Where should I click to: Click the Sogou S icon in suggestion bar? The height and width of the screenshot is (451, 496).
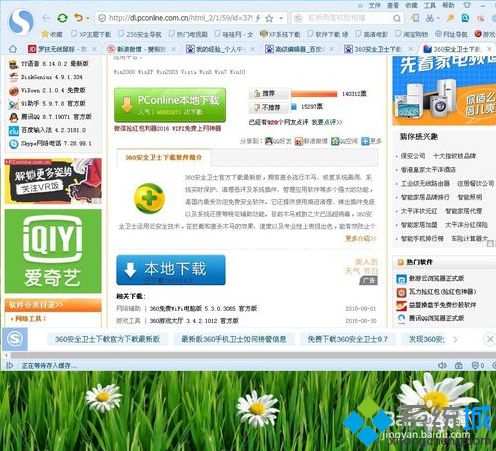(x=15, y=339)
